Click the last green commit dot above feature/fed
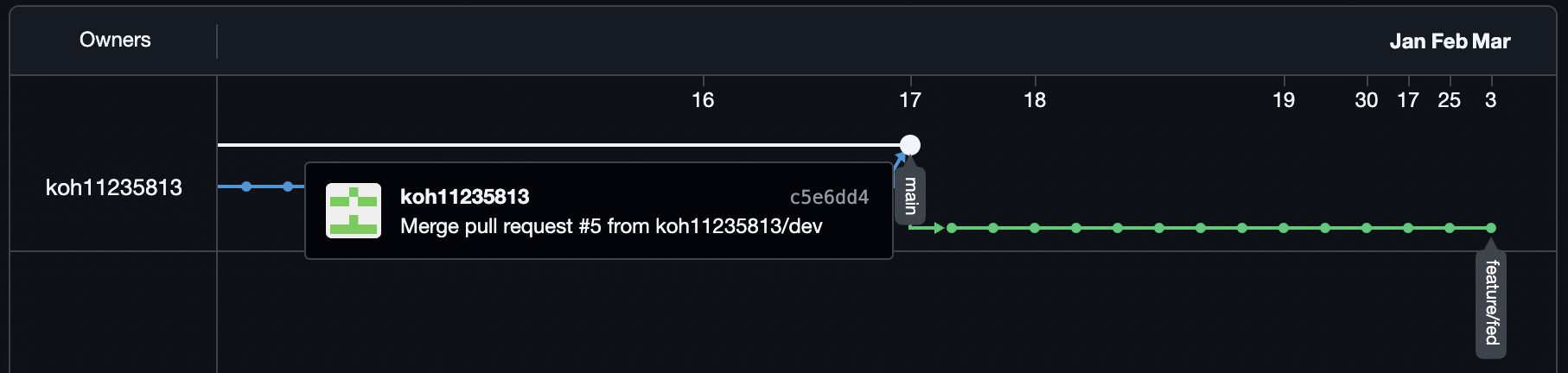The width and height of the screenshot is (1568, 373). 1491,228
